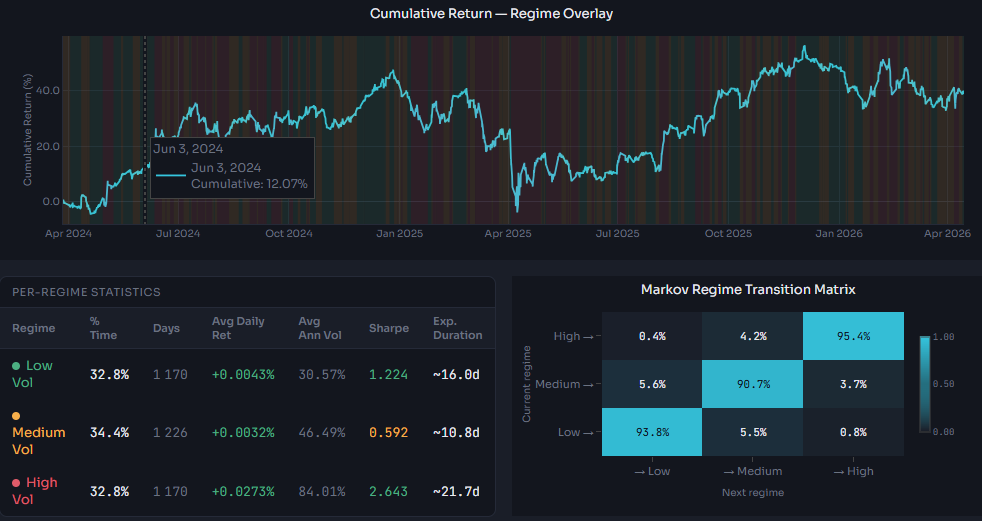Click the Sharpe column header
982x521 pixels.
coord(387,328)
